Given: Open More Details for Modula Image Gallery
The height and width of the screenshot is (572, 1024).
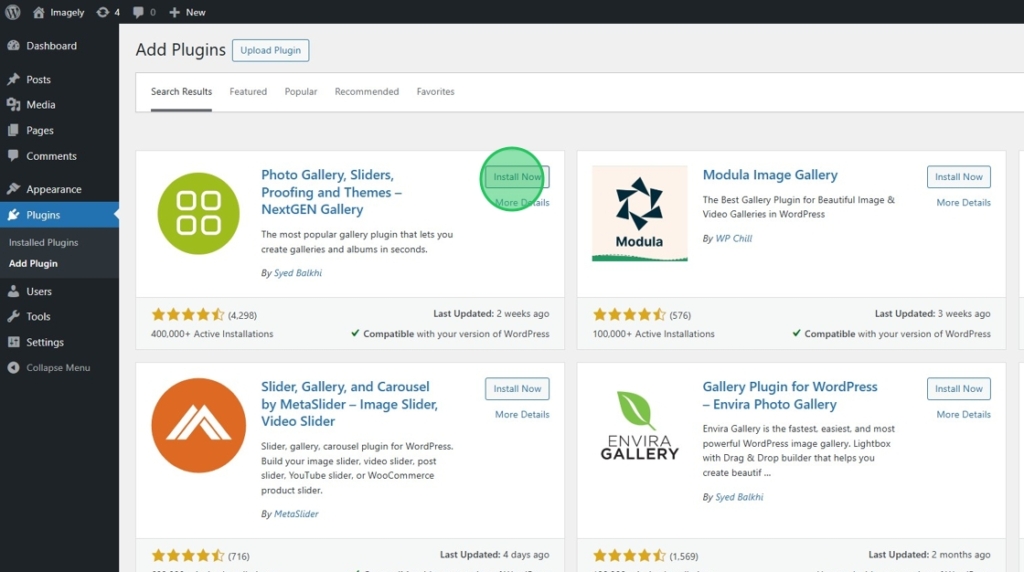Looking at the screenshot, I should click(963, 202).
